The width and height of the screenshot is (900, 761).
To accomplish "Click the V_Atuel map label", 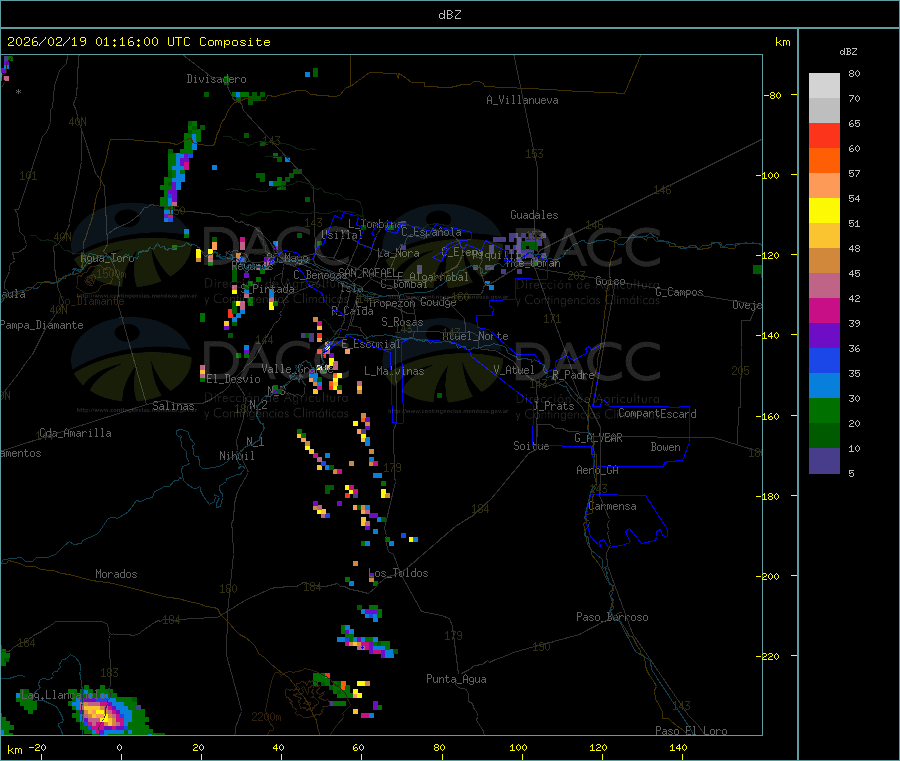I will pyautogui.click(x=514, y=370).
